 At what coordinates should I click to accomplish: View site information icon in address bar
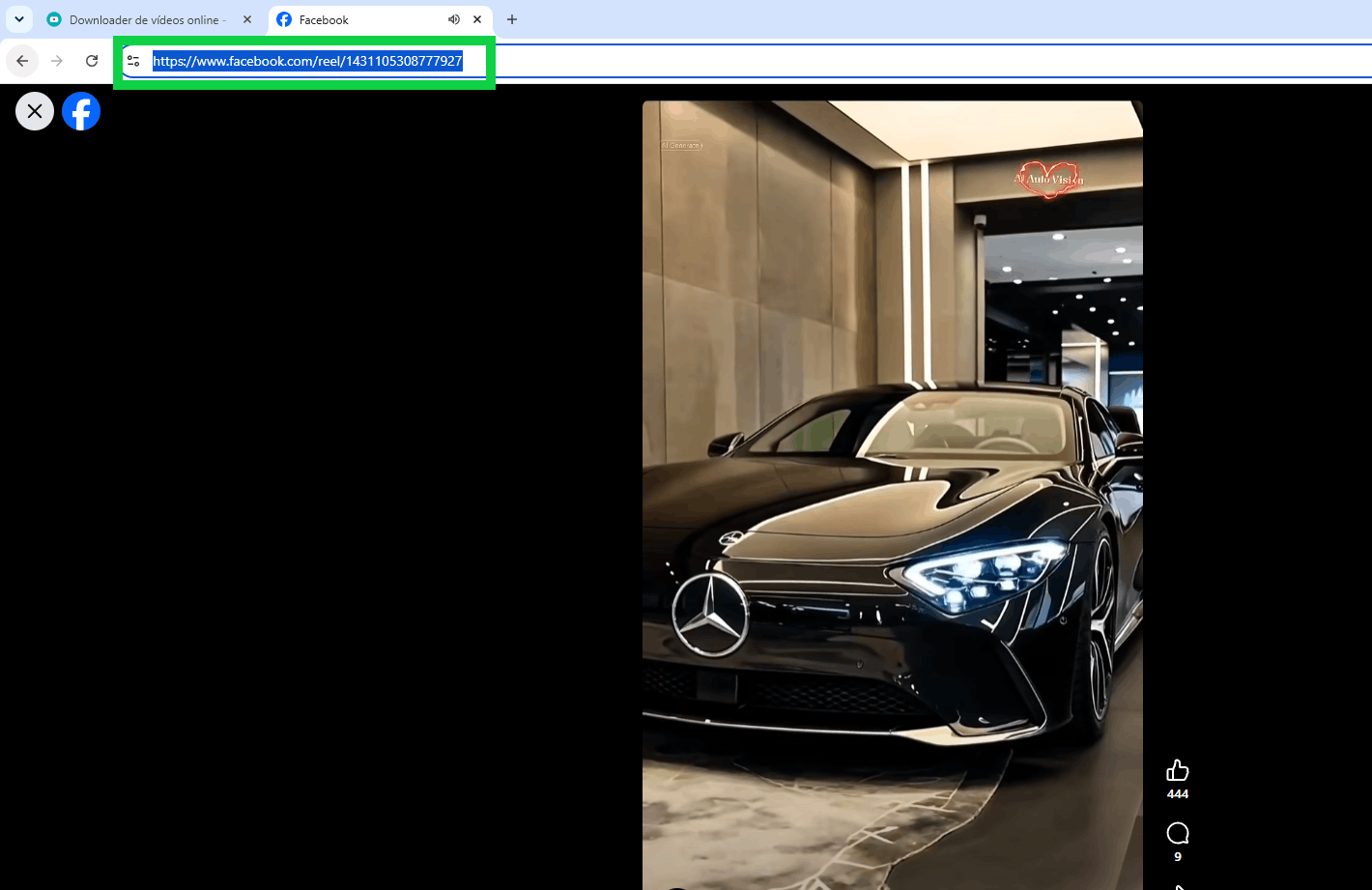(133, 61)
